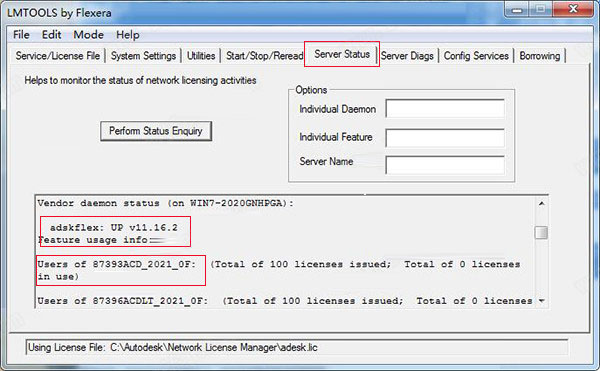Image resolution: width=600 pixels, height=371 pixels.
Task: Switch to Config Services tab
Action: coord(476,56)
